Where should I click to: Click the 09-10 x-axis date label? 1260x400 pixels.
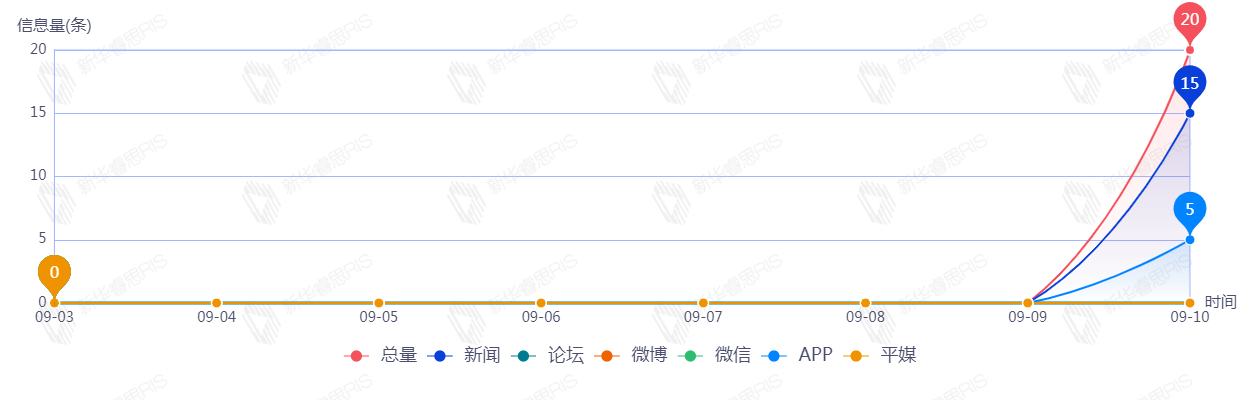coord(1190,318)
